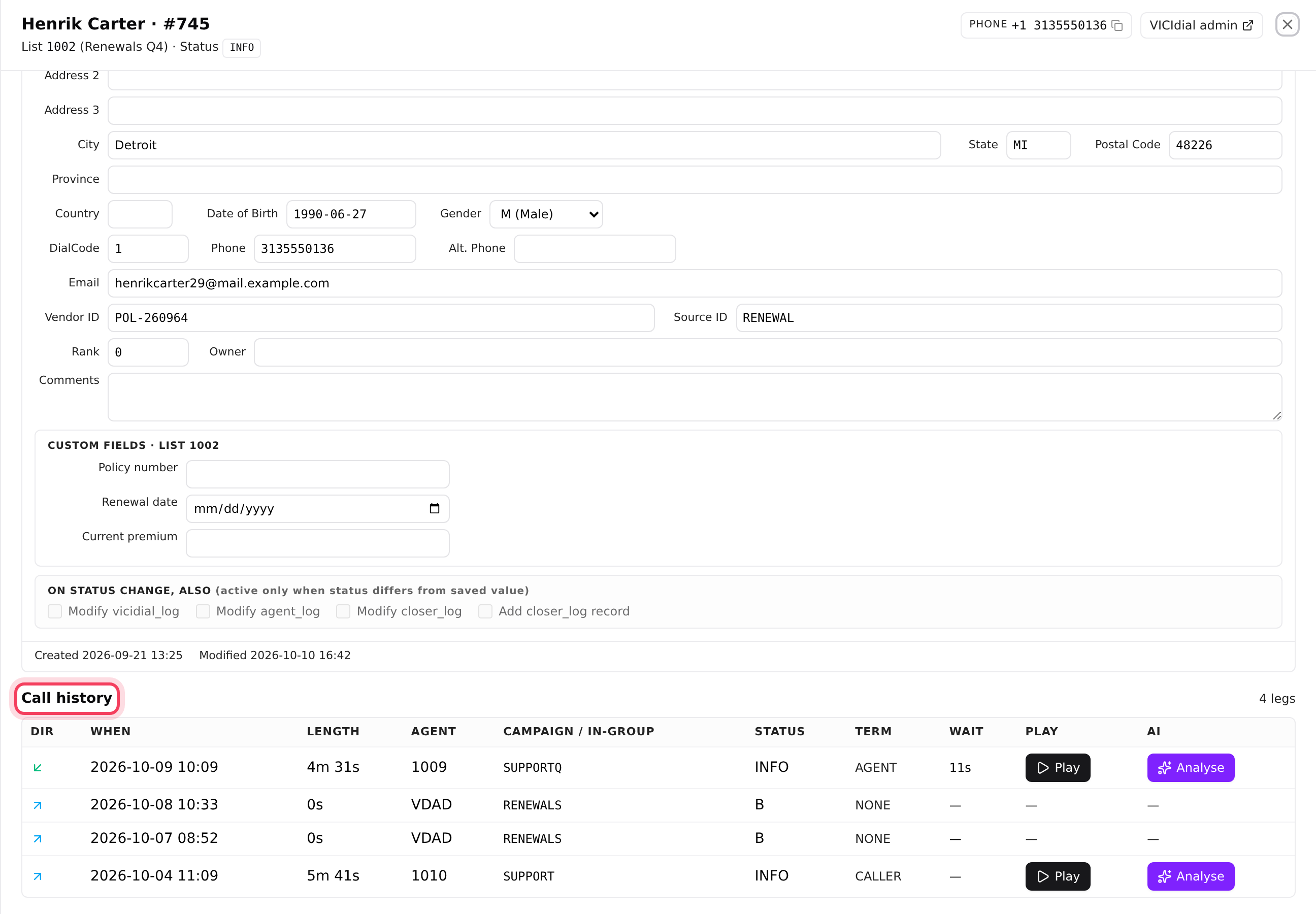The height and width of the screenshot is (914, 1316).
Task: Play the 2026-10-04 SUPPORT call recording
Action: (1057, 876)
